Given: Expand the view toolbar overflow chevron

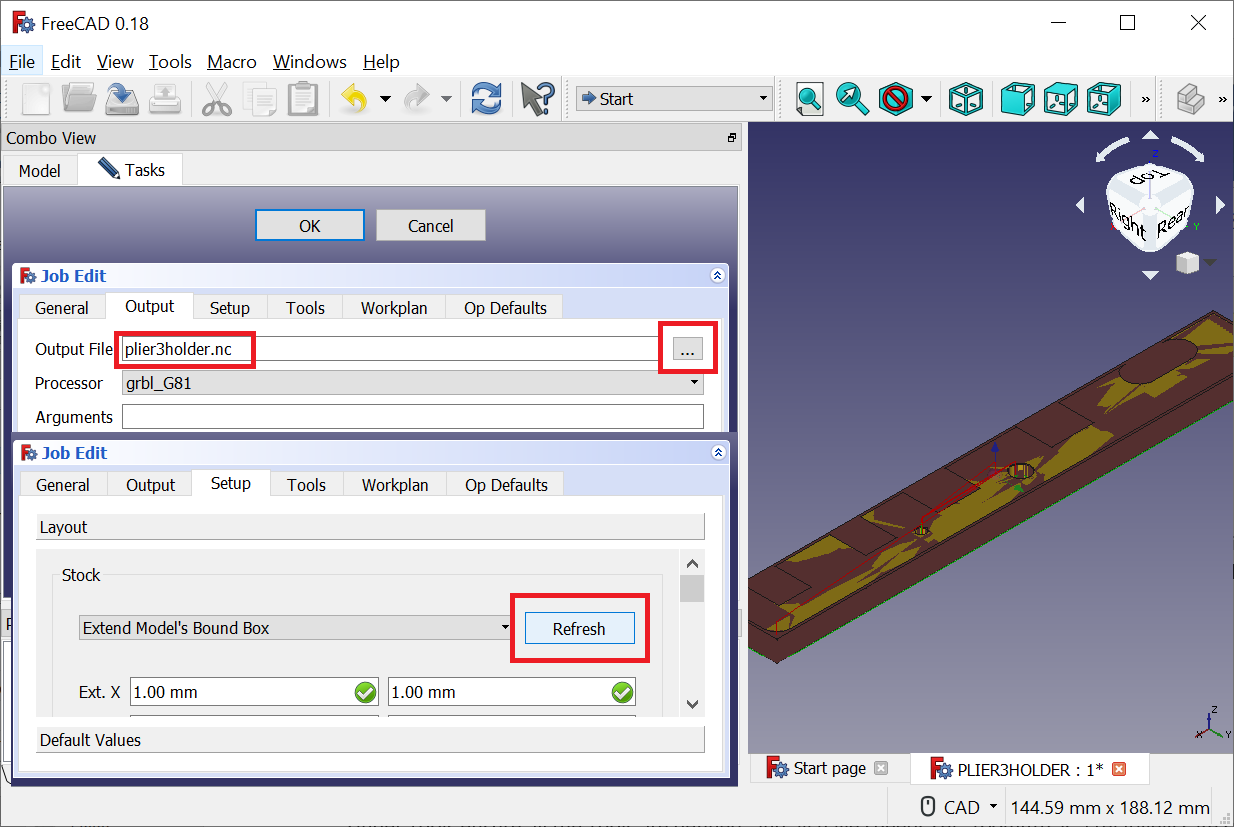Looking at the screenshot, I should tap(1145, 99).
